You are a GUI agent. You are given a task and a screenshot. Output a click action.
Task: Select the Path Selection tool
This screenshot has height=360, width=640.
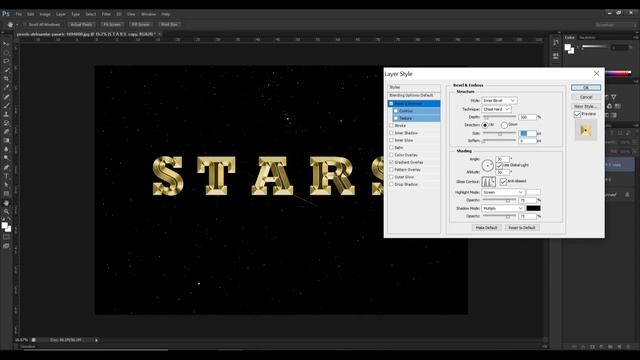[x=6, y=184]
